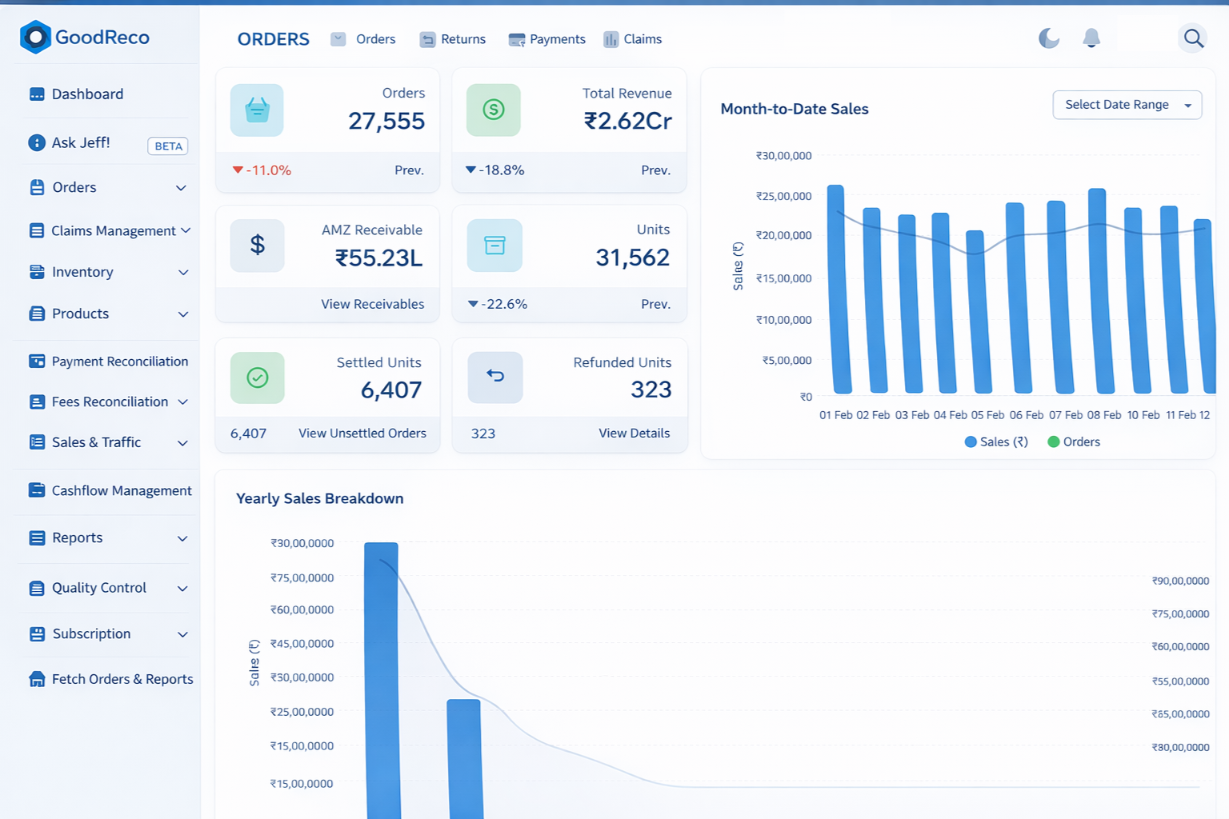Viewport: 1229px width, 819px height.
Task: Toggle Orders series in chart legend
Action: pyautogui.click(x=1073, y=442)
